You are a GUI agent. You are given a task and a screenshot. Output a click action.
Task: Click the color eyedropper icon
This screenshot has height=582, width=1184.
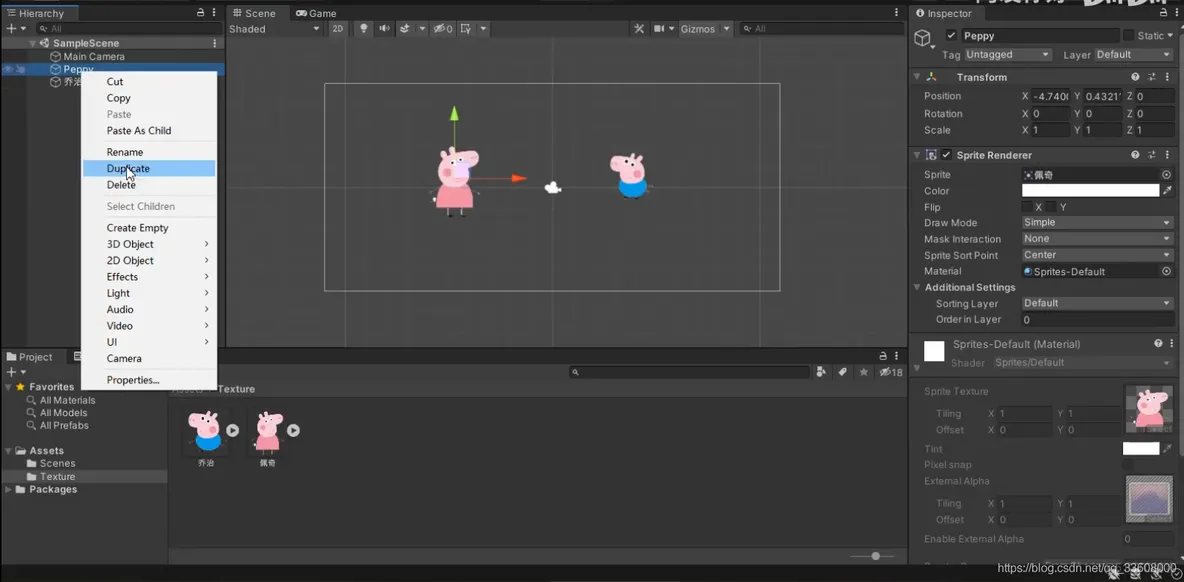[x=1167, y=190]
